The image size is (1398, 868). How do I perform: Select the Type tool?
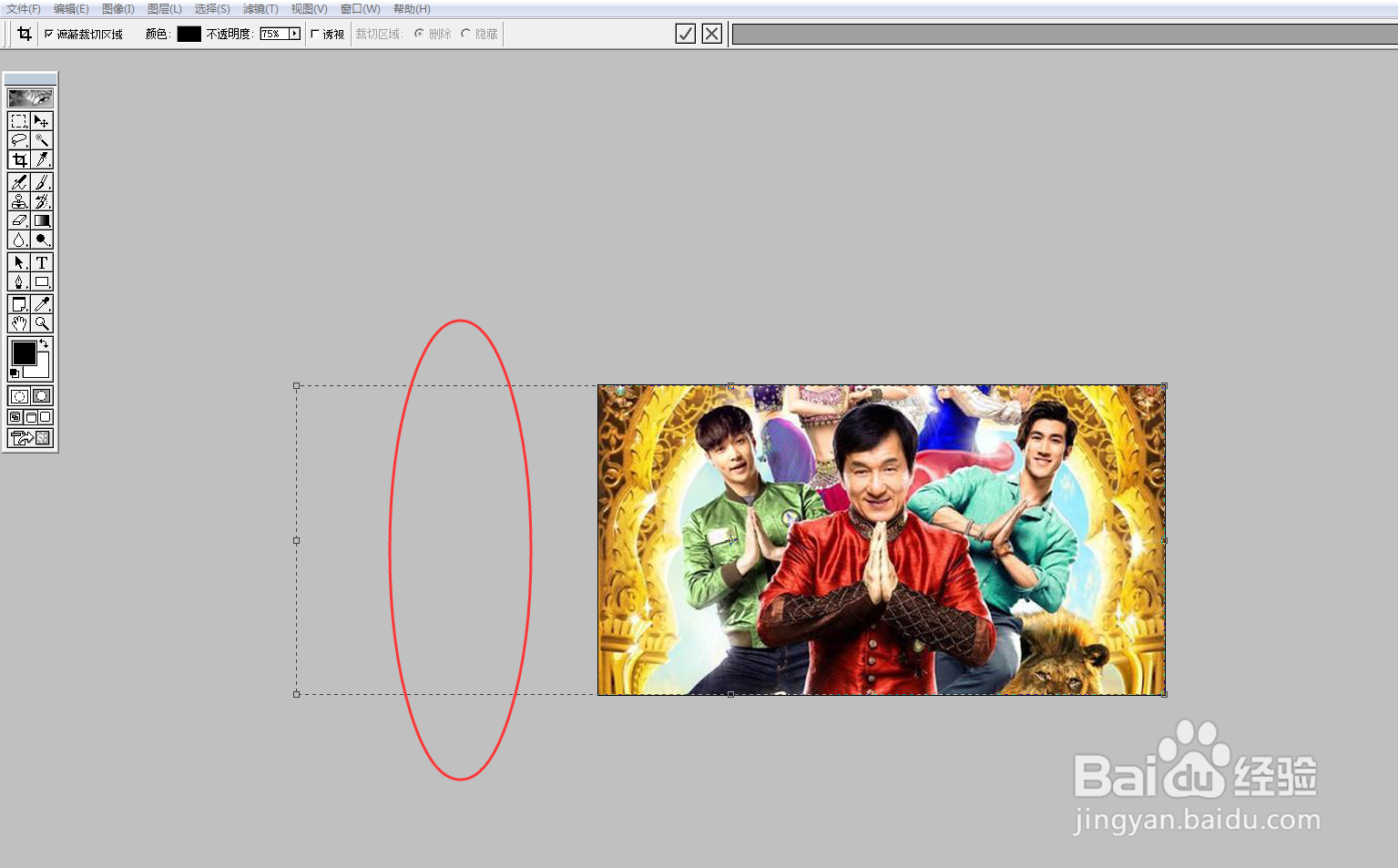[x=42, y=262]
